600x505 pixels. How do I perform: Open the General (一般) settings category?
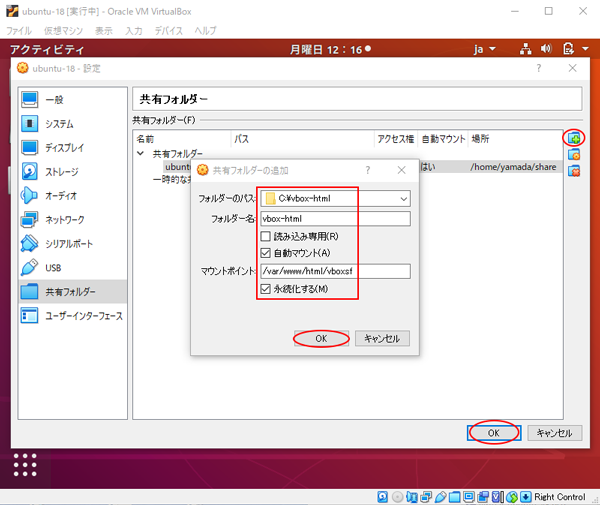click(73, 100)
